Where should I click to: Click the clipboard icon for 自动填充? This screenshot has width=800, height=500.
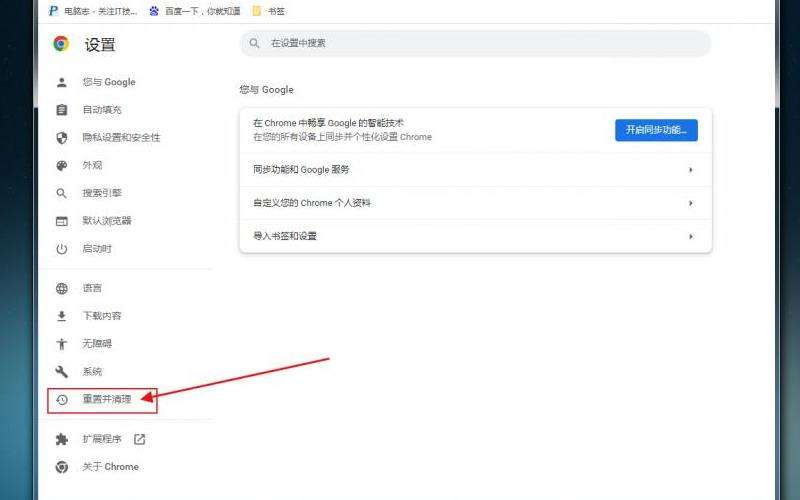(x=62, y=110)
